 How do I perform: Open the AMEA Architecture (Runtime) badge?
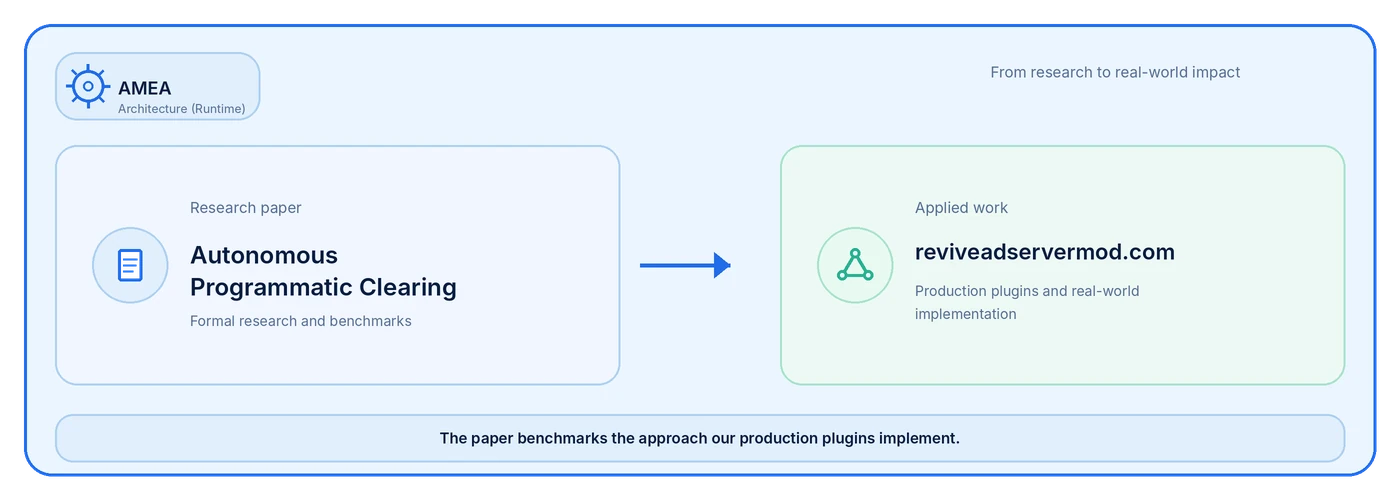pos(158,87)
